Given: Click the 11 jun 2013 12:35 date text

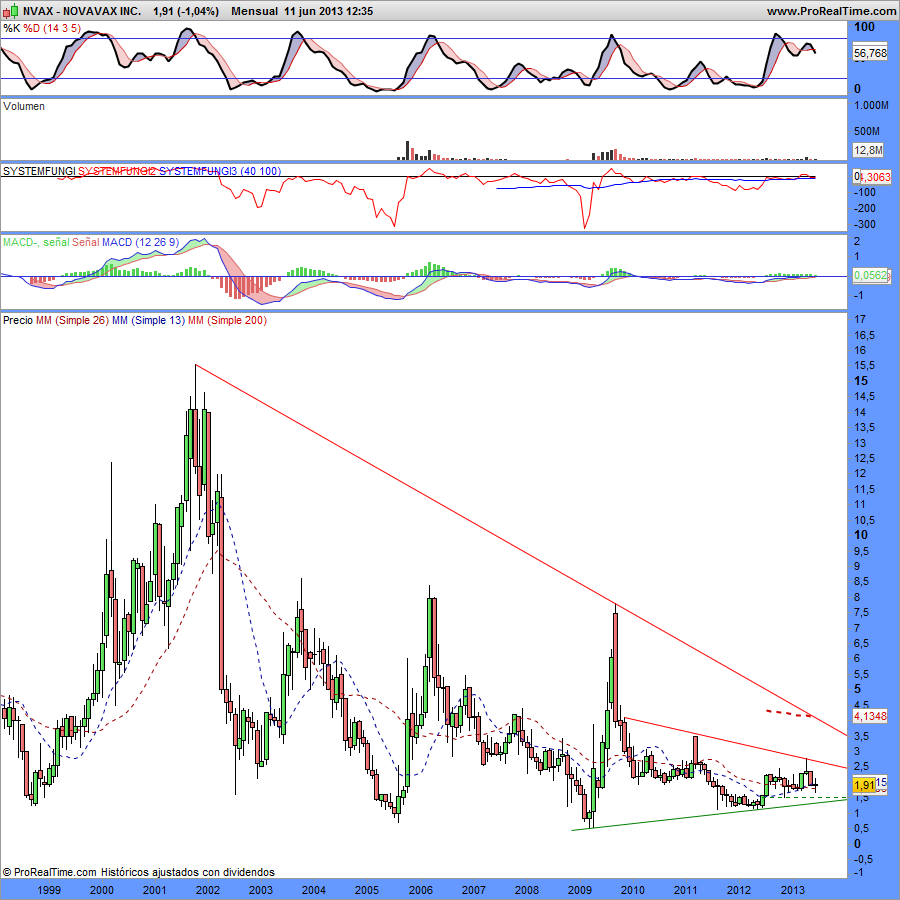Looking at the screenshot, I should coord(328,11).
